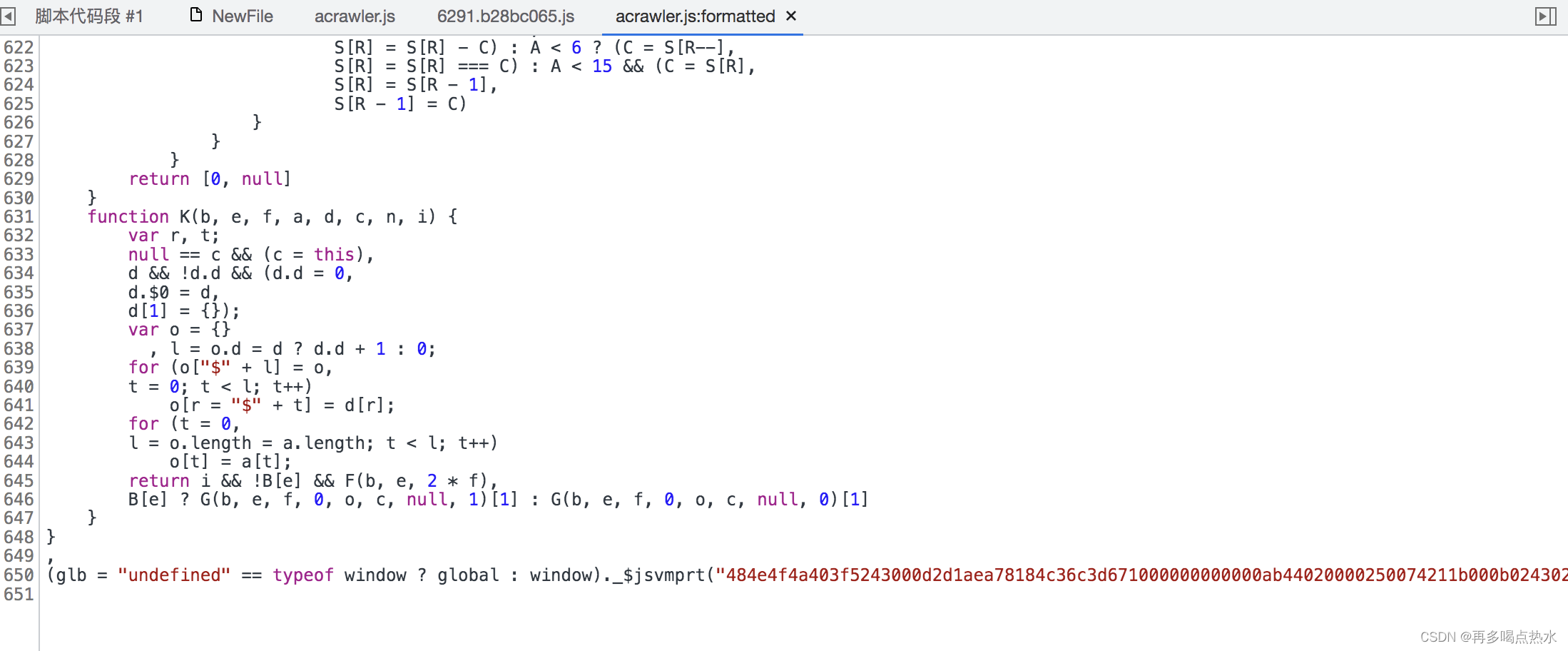The height and width of the screenshot is (651, 1568).
Task: Close the acrawler.js:formatted tab
Action: pyautogui.click(x=791, y=16)
